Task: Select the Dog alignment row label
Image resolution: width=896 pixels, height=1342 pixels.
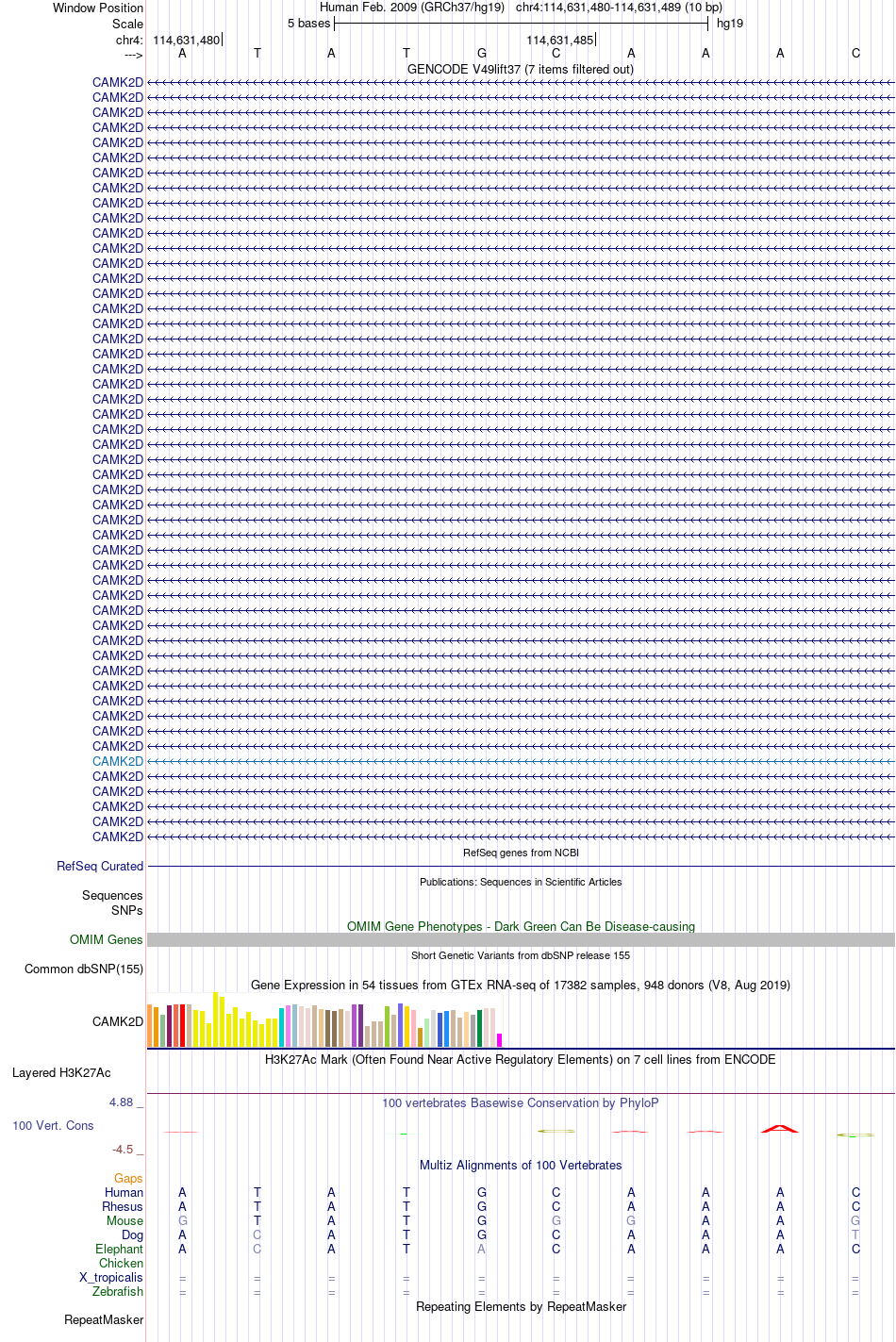Action: [x=132, y=1234]
